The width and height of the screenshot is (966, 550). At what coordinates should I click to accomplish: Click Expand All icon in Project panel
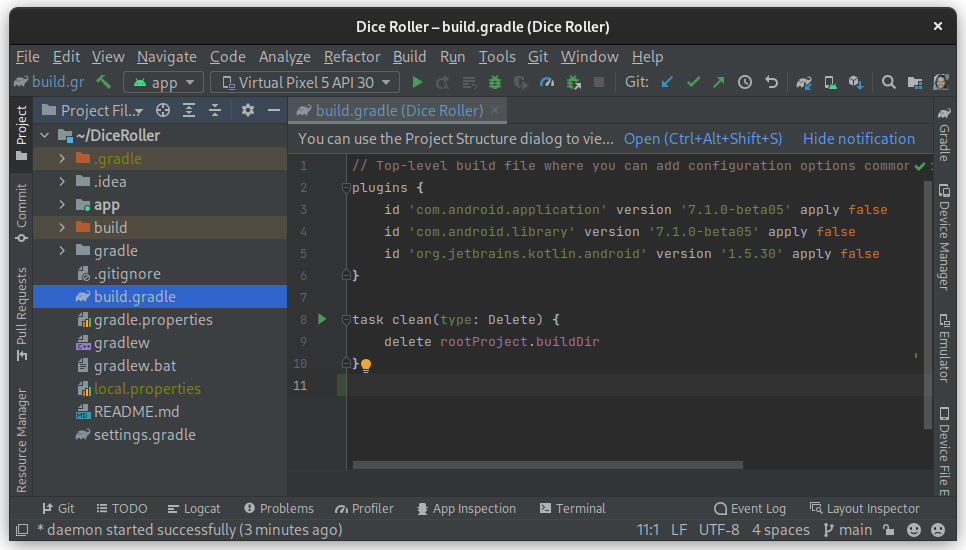189,110
